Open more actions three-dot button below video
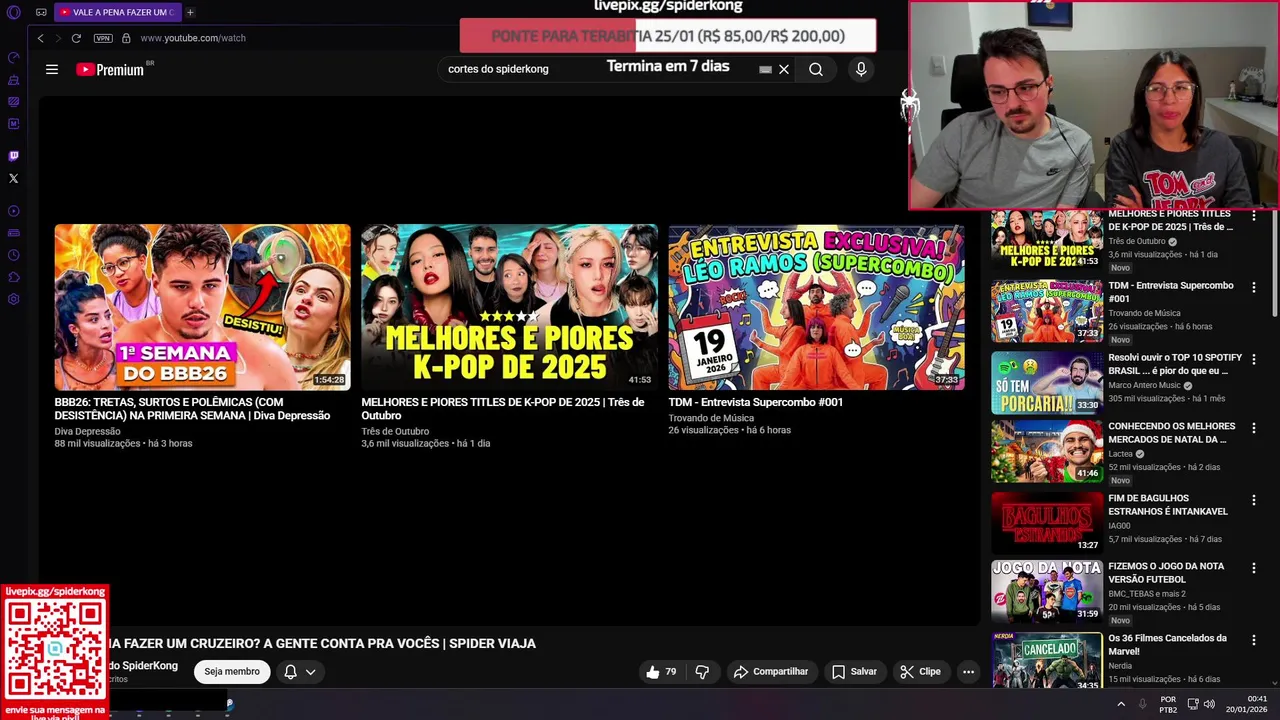Viewport: 1280px width, 720px height. click(968, 672)
